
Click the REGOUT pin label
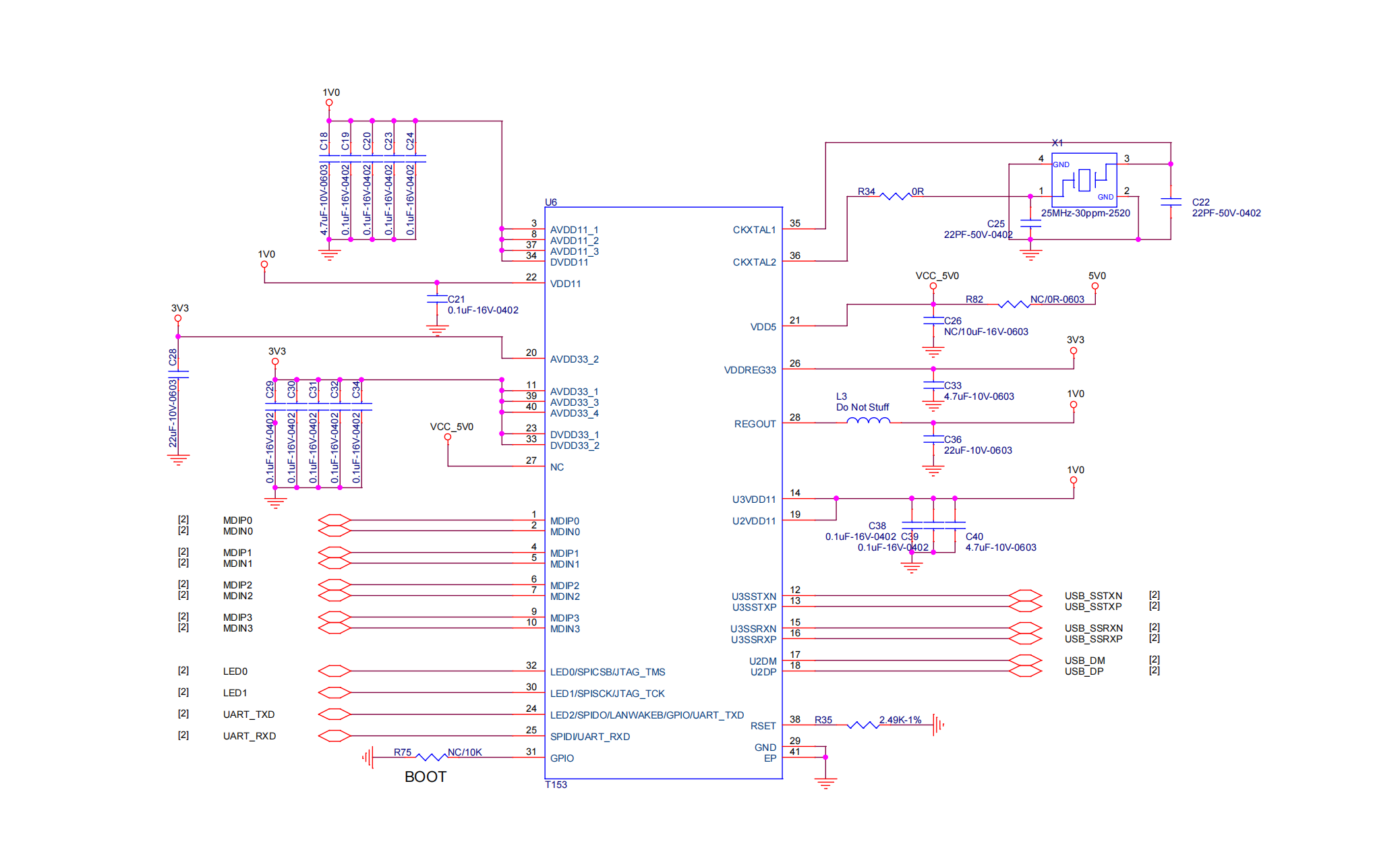click(x=755, y=424)
